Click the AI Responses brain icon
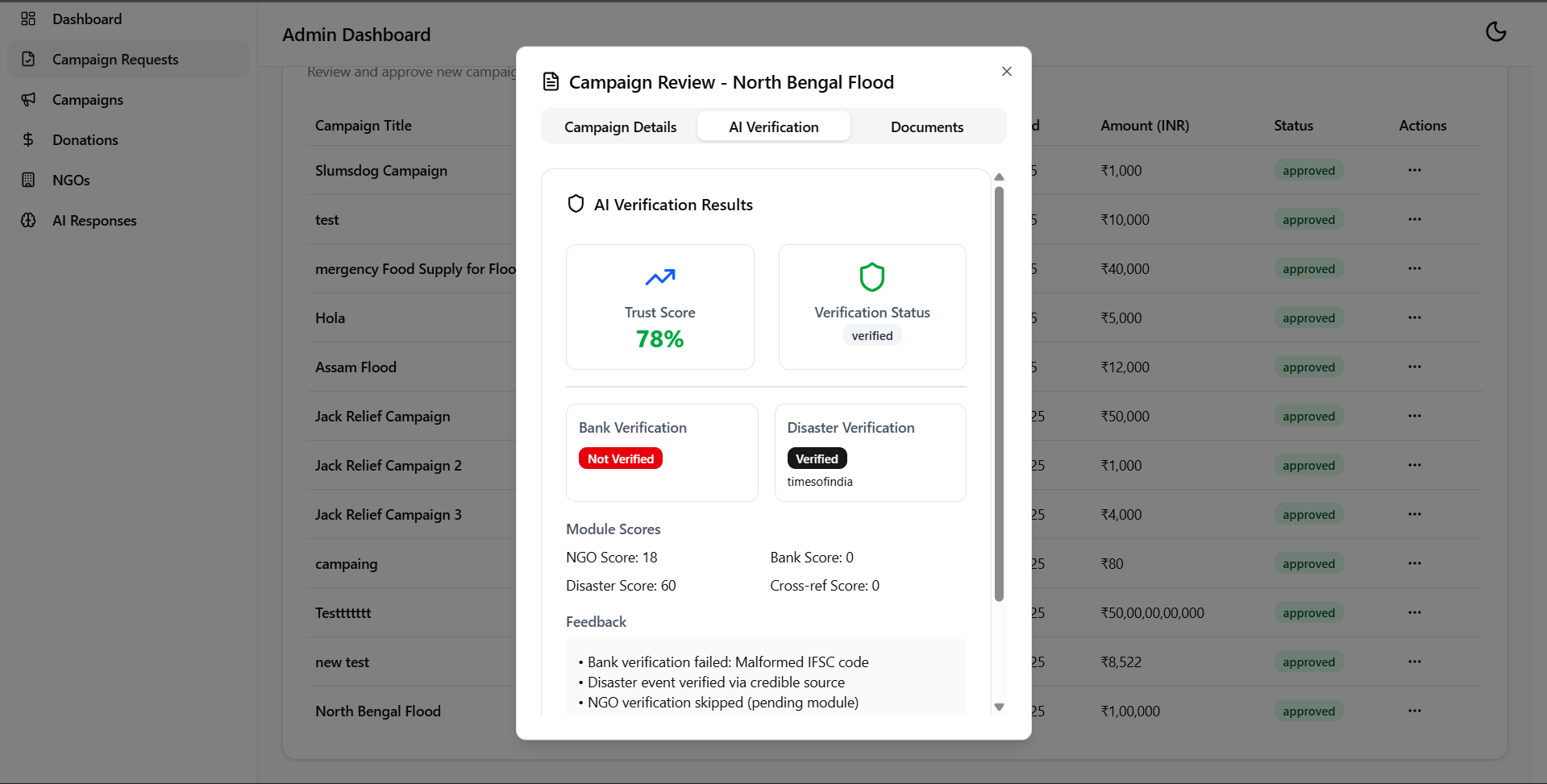 pyautogui.click(x=28, y=220)
